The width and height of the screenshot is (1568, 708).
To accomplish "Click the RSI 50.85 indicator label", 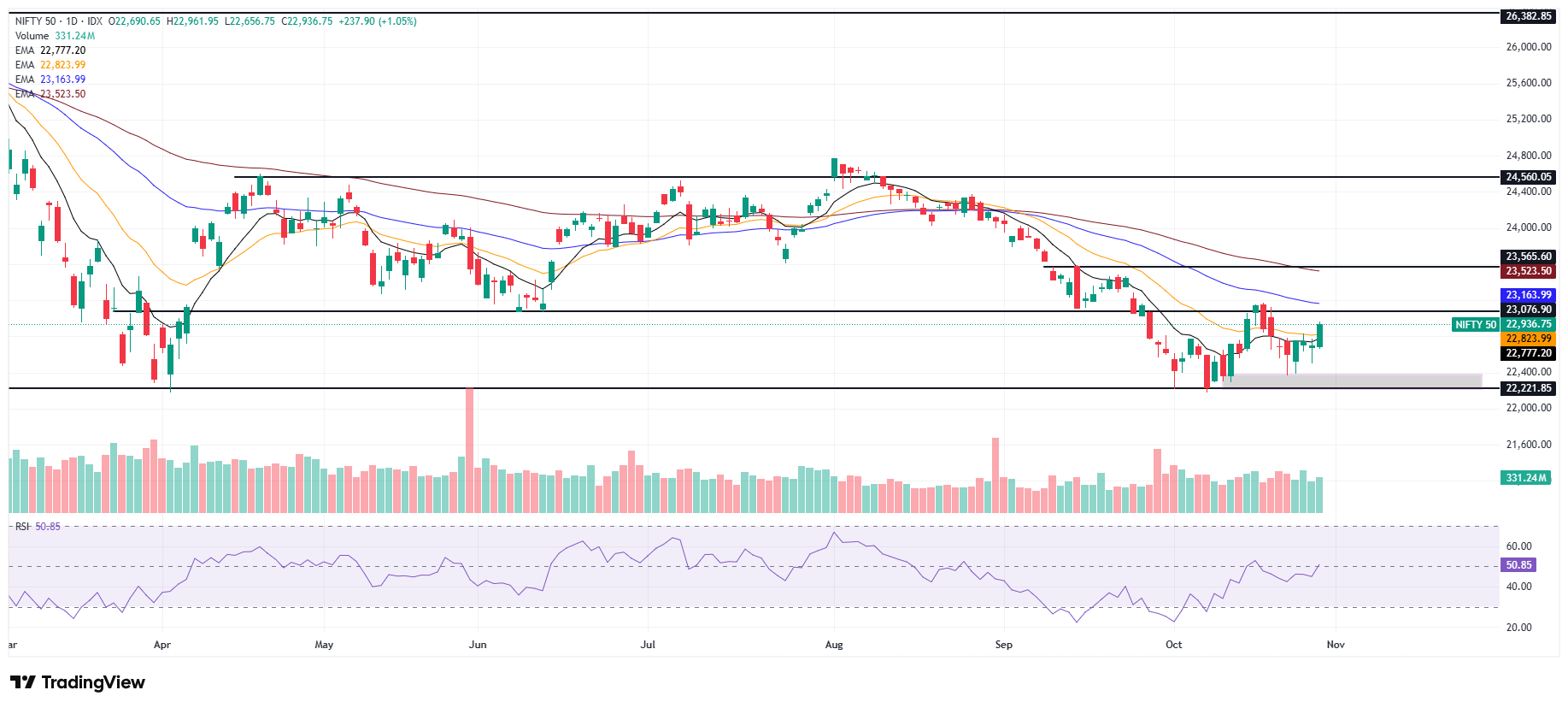I will point(38,527).
